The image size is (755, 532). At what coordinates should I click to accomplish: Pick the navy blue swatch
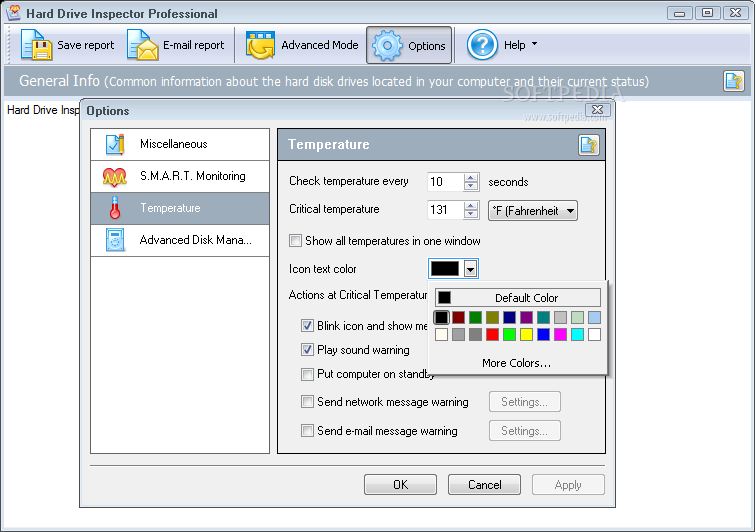(509, 317)
